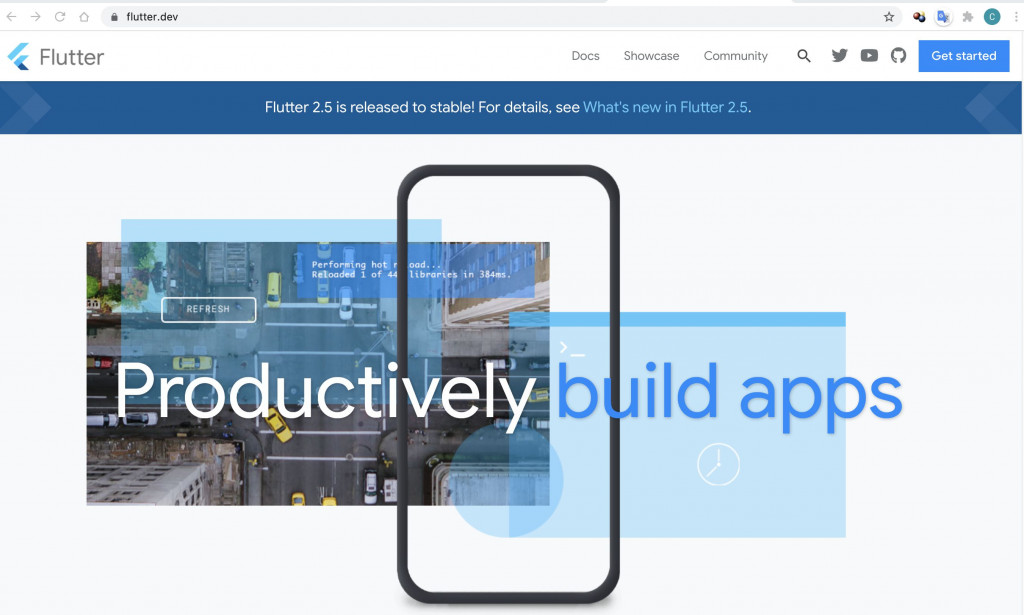Click the browser home icon
The height and width of the screenshot is (615, 1024).
click(84, 17)
